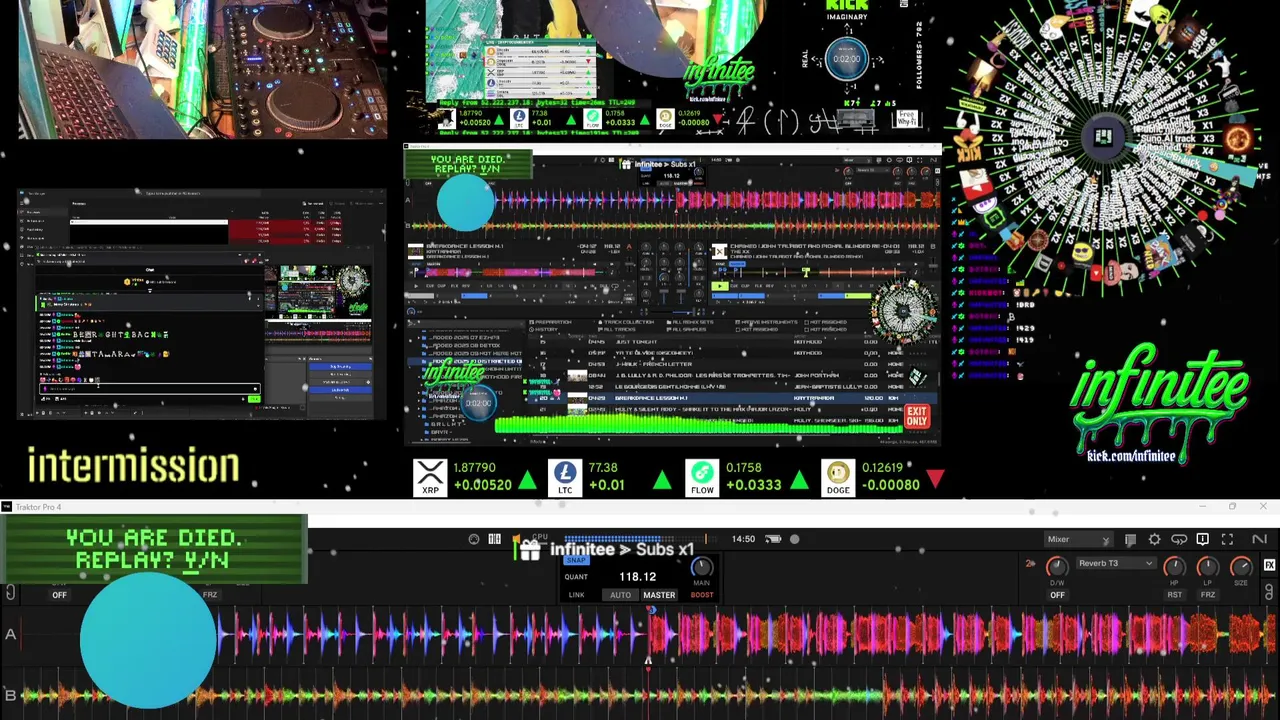Adjust the LP knob on the Reverb unit
The height and width of the screenshot is (720, 1280).
point(1208,567)
